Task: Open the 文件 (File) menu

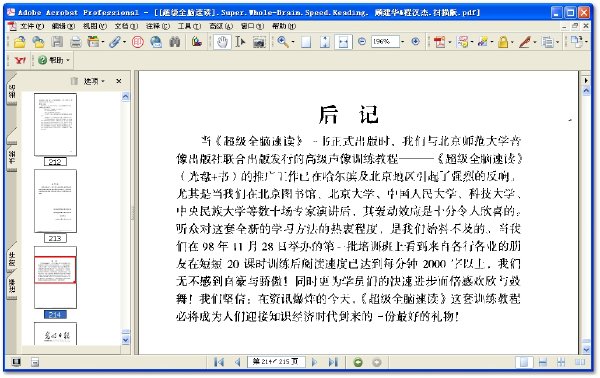Action: (x=32, y=26)
